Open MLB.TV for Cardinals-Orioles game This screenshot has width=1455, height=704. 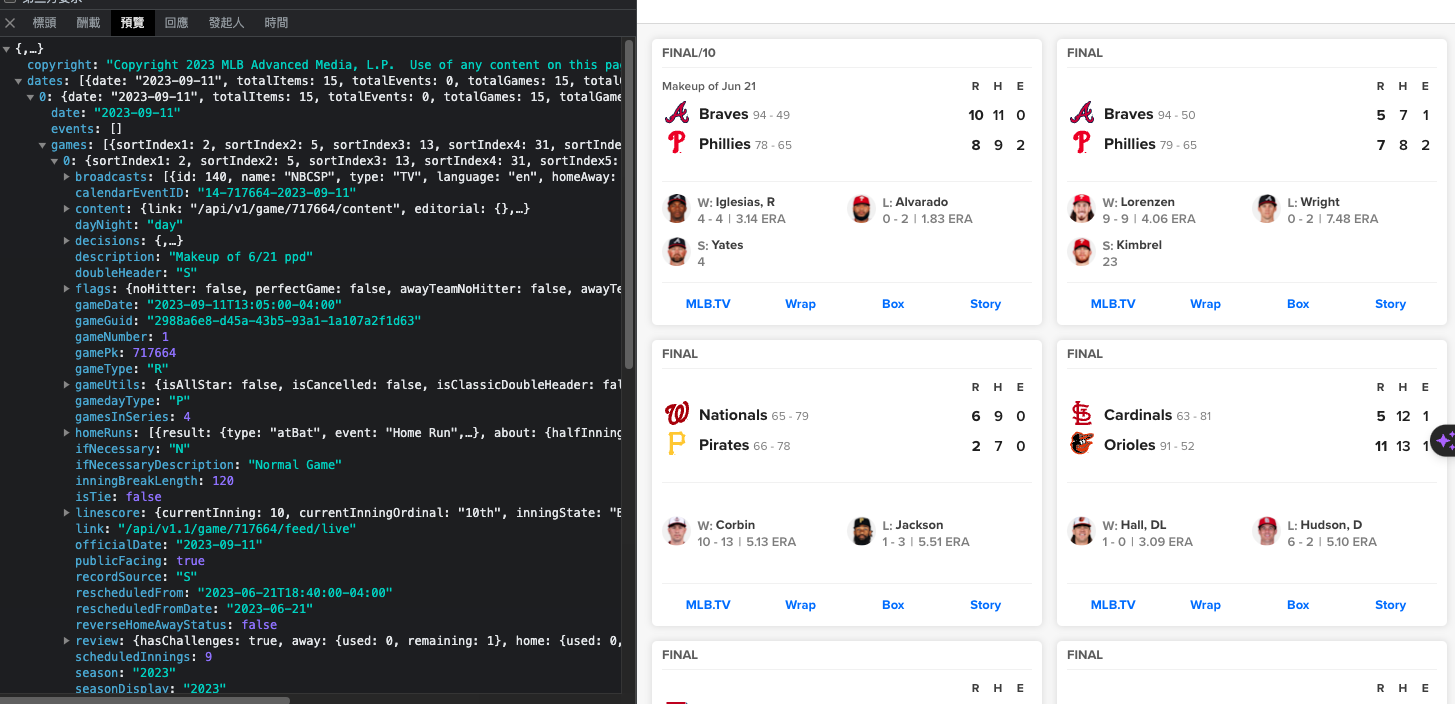click(1113, 605)
